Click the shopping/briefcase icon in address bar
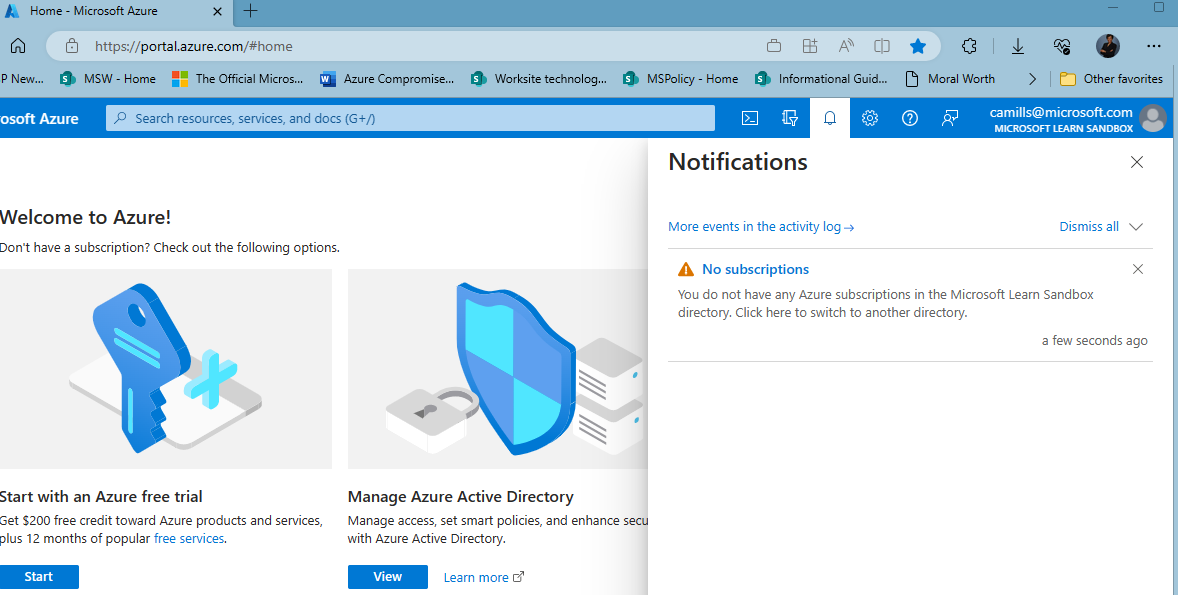The width and height of the screenshot is (1178, 595). click(x=774, y=46)
